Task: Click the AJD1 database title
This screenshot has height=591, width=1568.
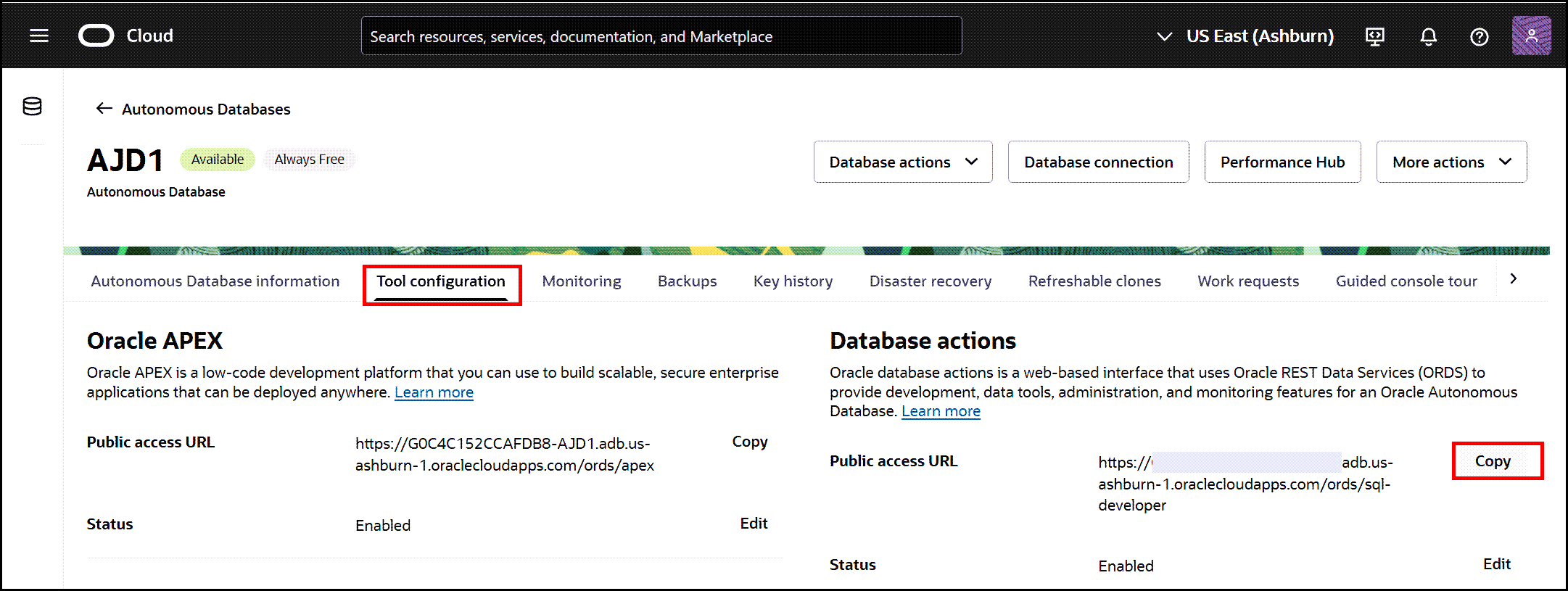Action: [125, 160]
